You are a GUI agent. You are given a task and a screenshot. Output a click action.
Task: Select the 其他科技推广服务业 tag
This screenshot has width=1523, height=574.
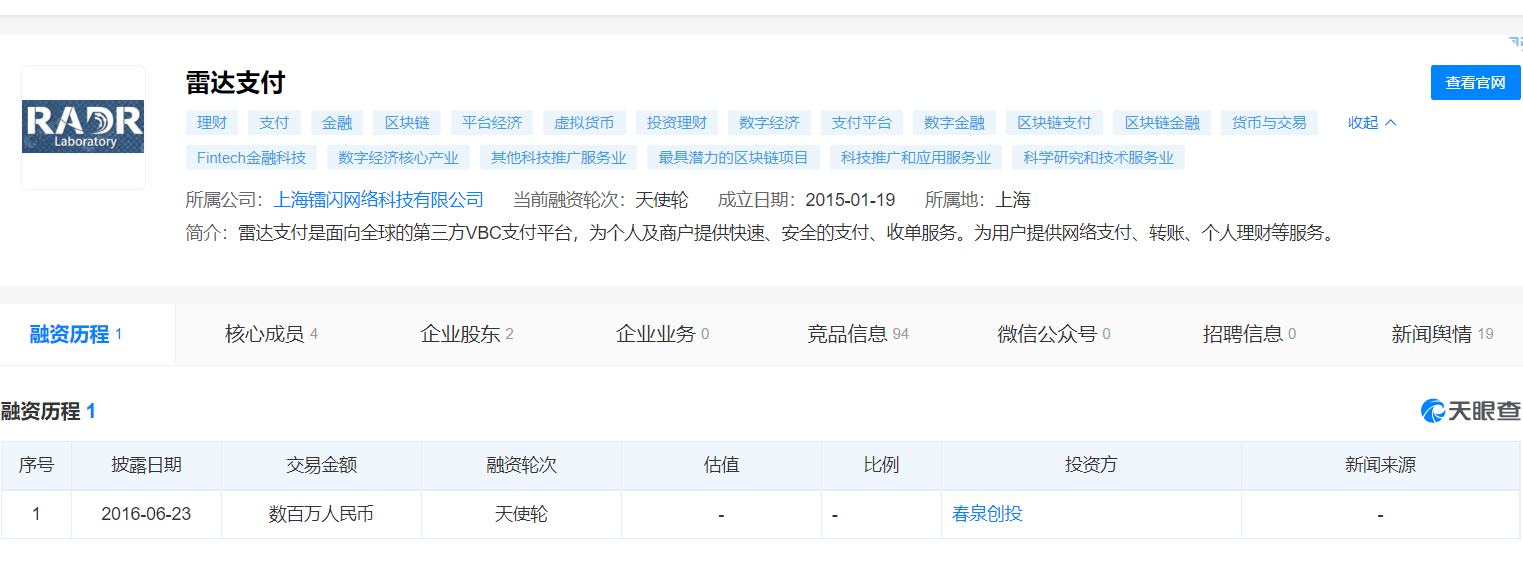coord(558,158)
